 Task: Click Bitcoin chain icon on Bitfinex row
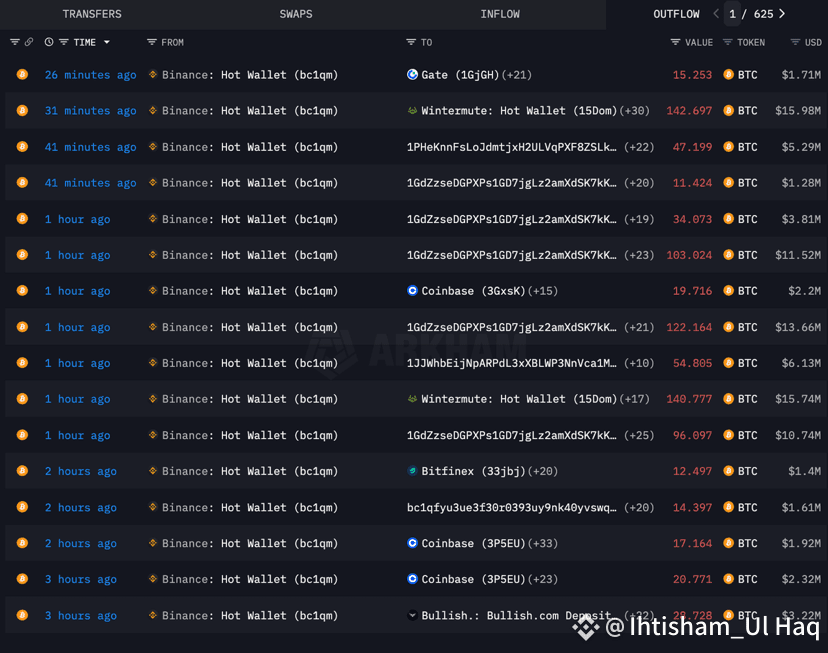[x=22, y=470]
